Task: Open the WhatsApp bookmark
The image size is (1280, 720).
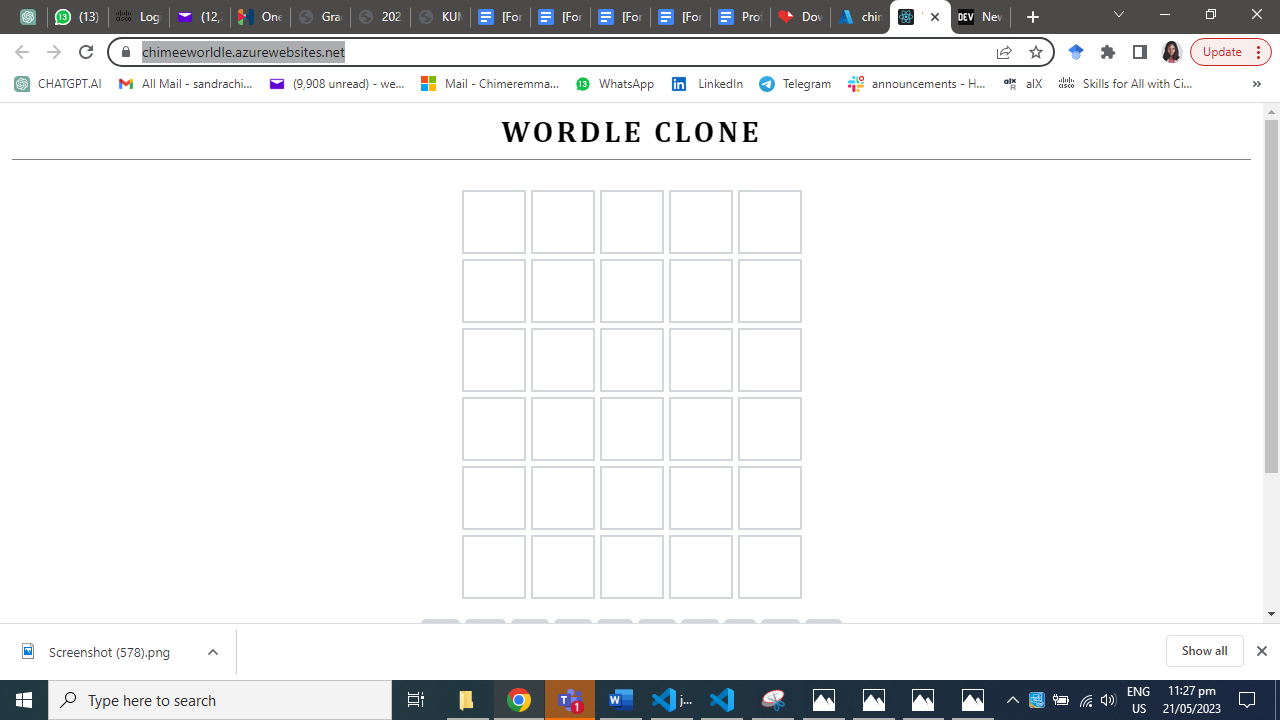Action: 615,84
